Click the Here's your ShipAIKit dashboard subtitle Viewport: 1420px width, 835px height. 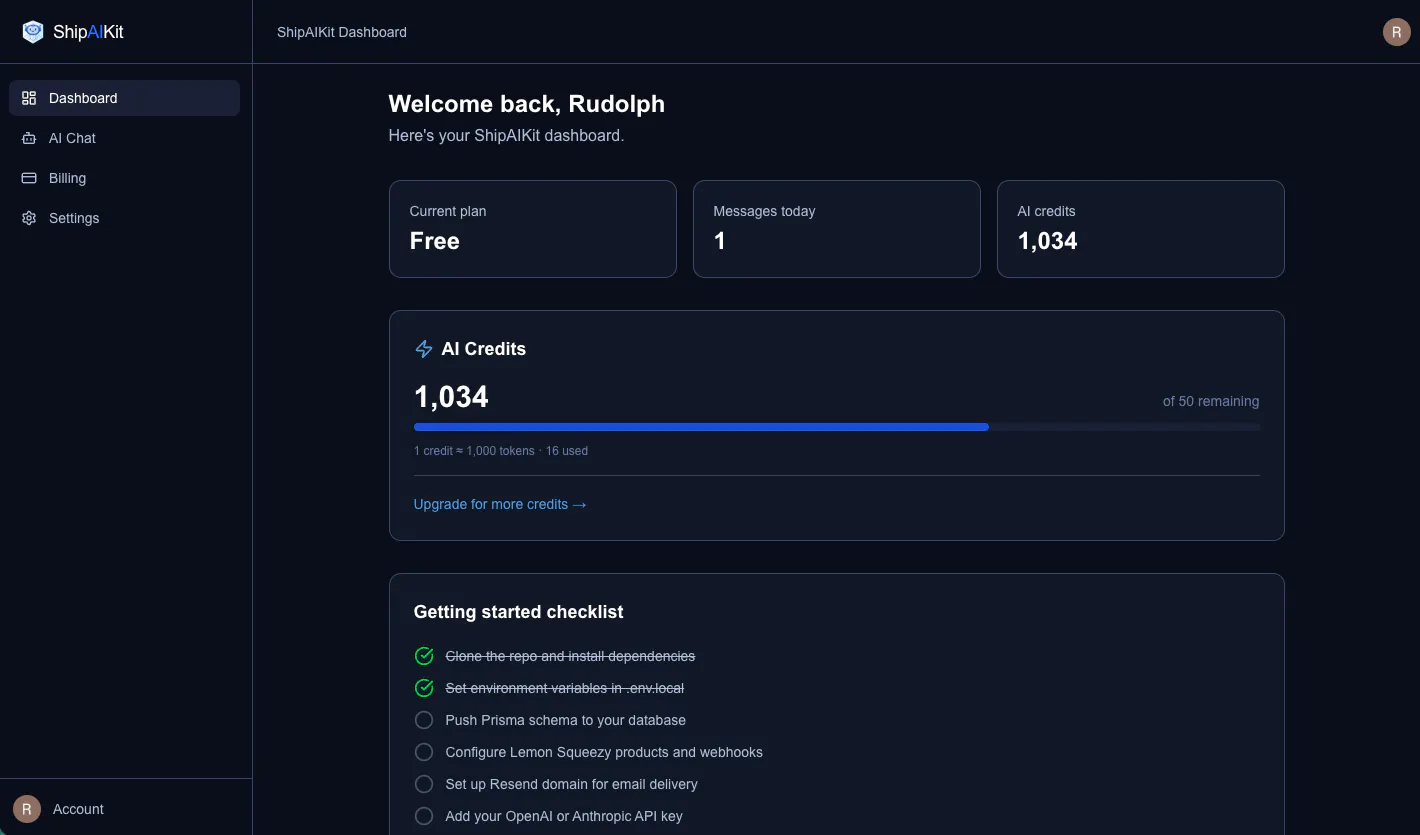click(507, 135)
